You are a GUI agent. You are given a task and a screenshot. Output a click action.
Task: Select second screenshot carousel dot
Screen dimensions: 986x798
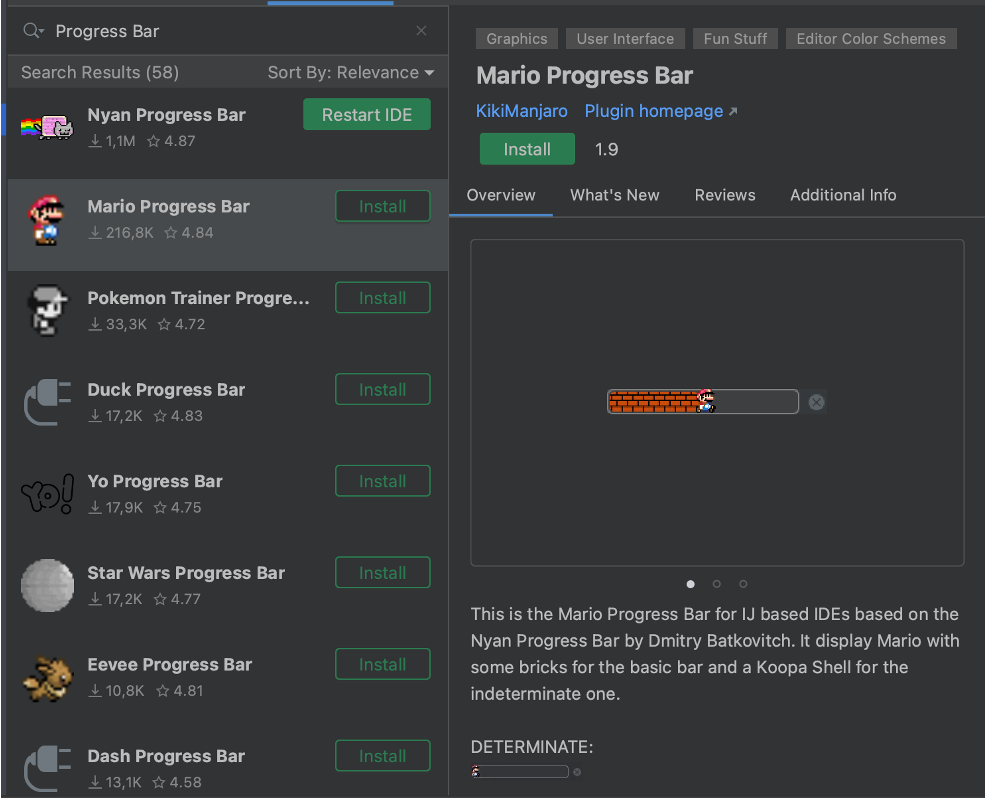coord(716,584)
